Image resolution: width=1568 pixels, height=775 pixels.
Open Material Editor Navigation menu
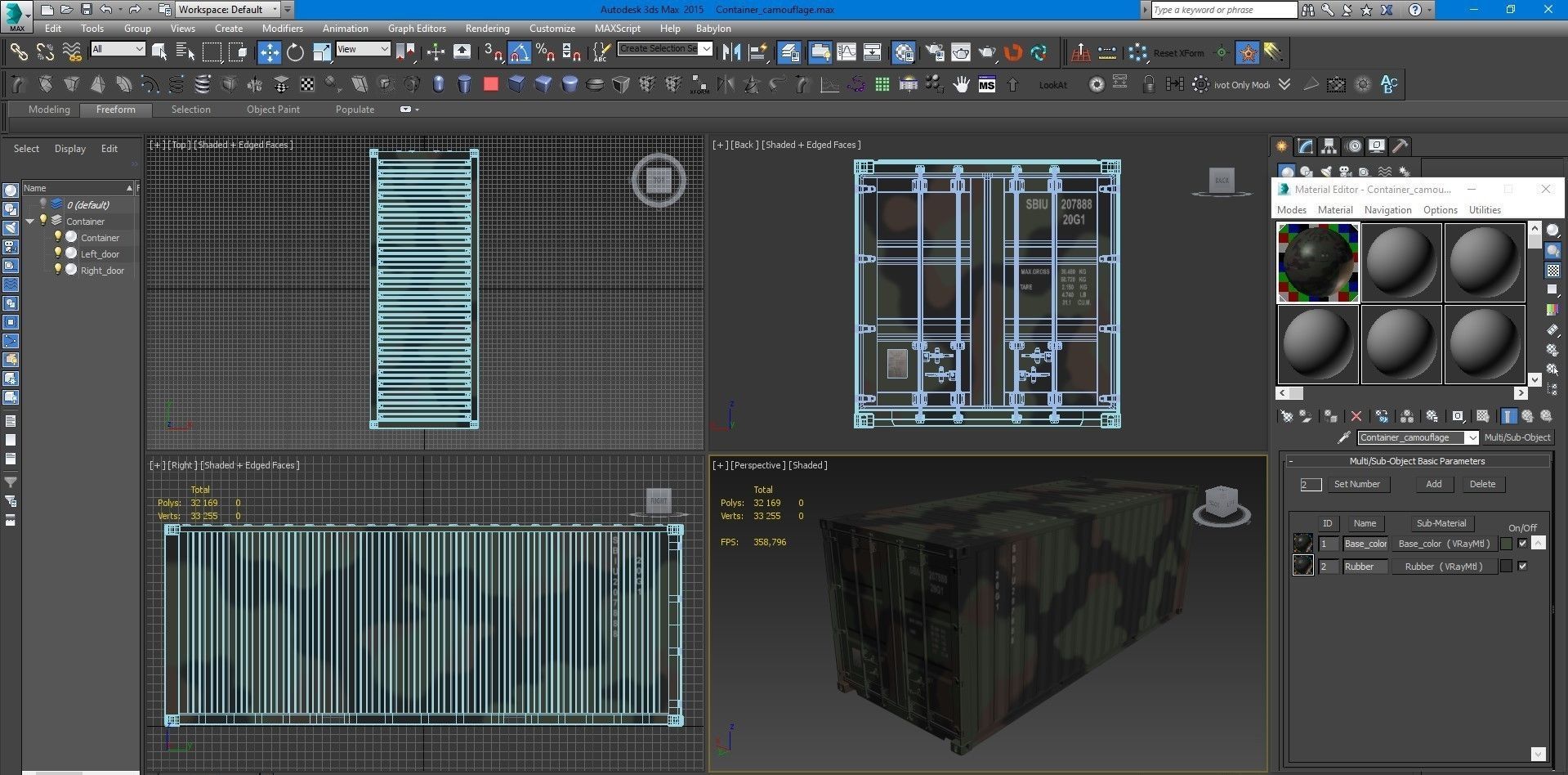pyautogui.click(x=1387, y=210)
